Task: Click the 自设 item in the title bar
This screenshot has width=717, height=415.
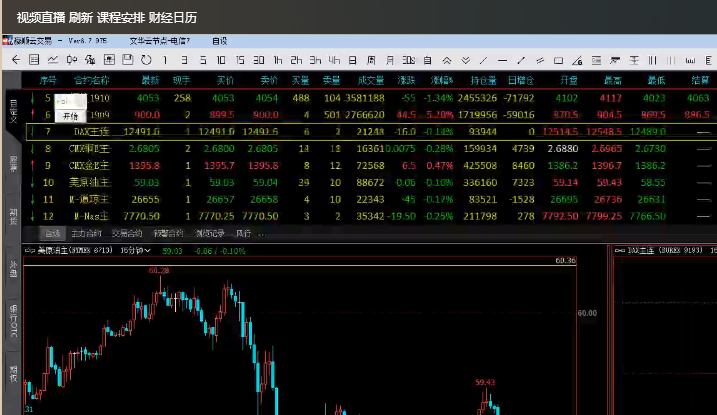Action: (x=219, y=41)
